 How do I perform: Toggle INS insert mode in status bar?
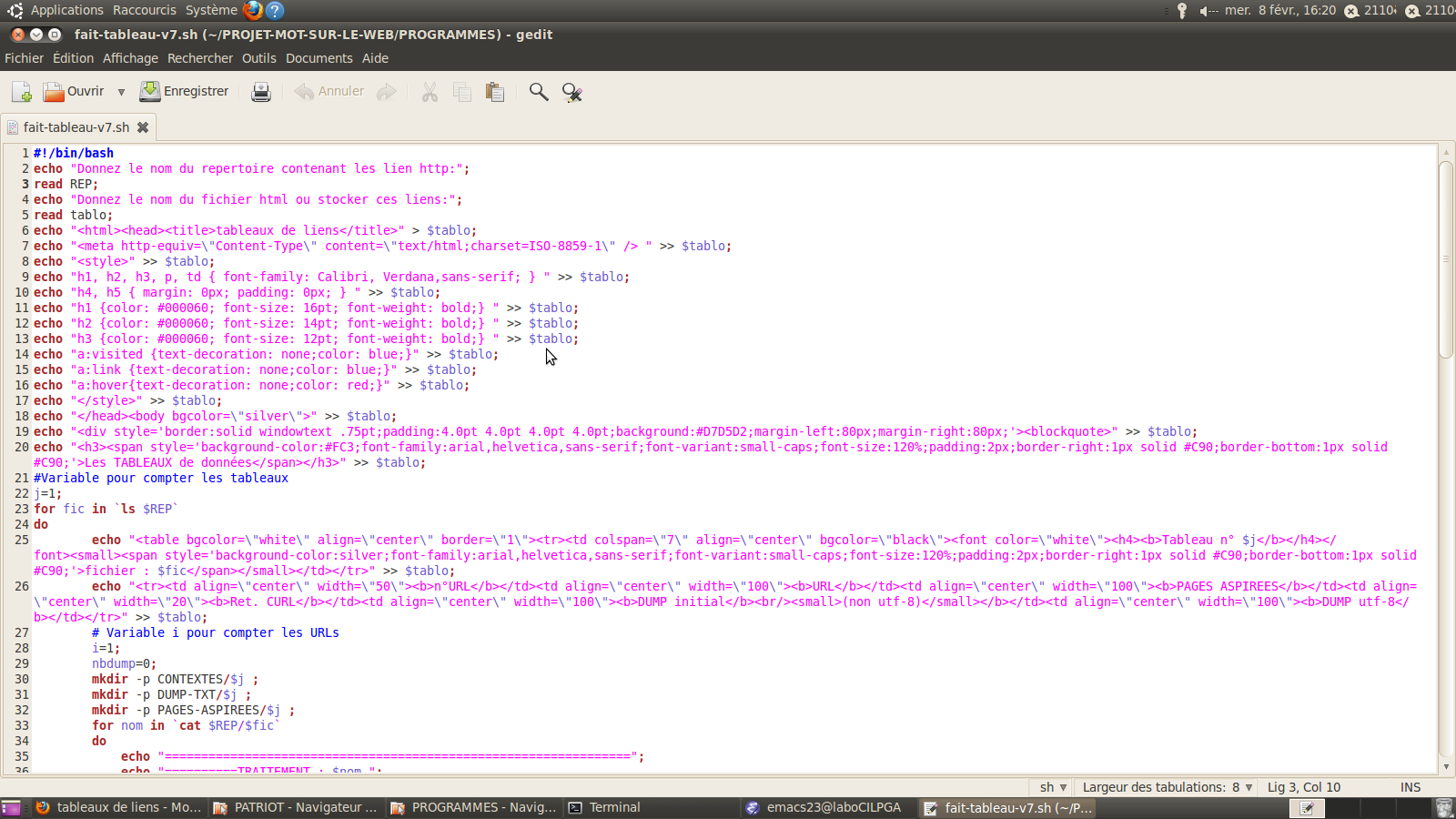click(1410, 787)
